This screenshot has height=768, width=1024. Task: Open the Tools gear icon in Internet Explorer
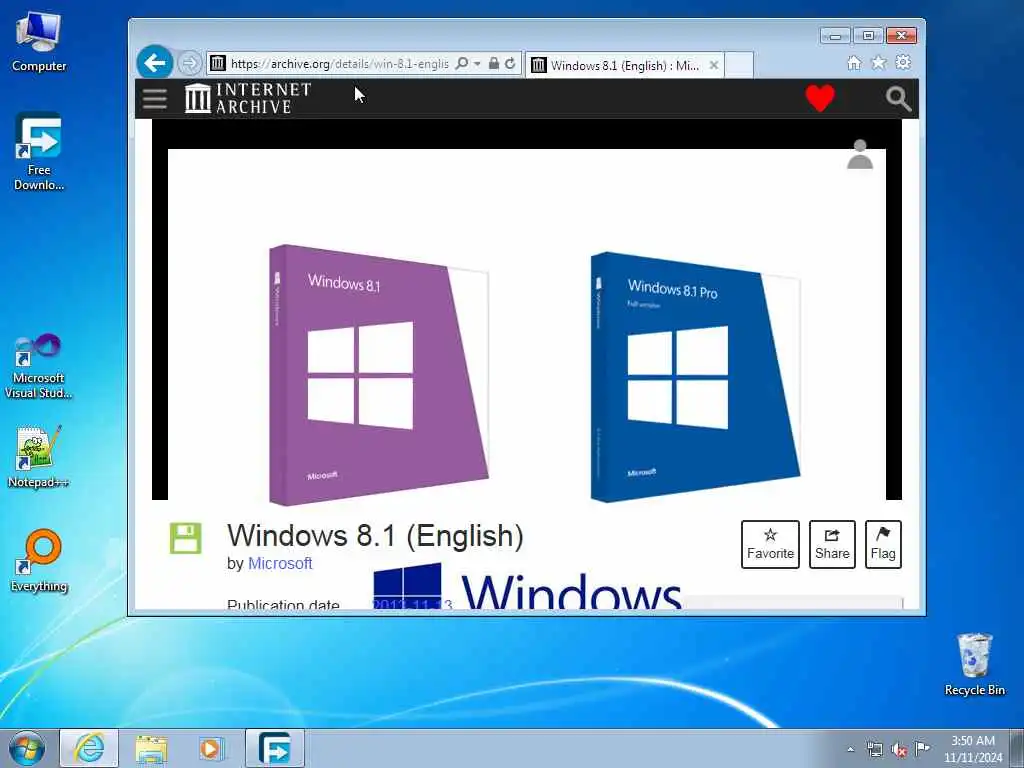903,62
